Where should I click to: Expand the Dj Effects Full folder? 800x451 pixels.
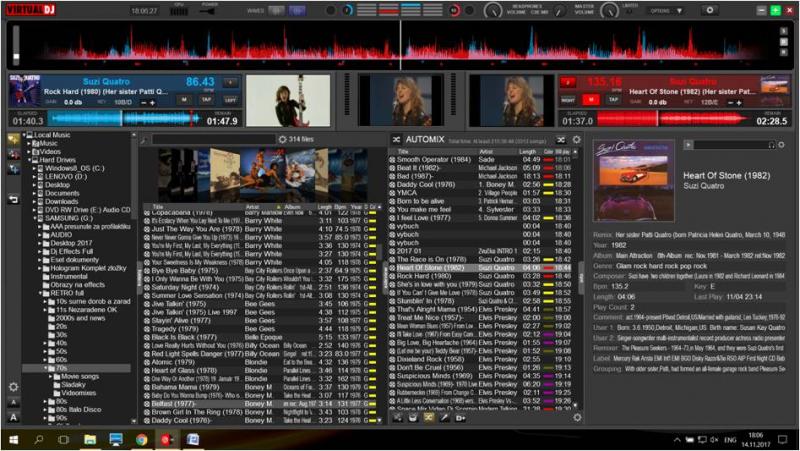(40, 252)
